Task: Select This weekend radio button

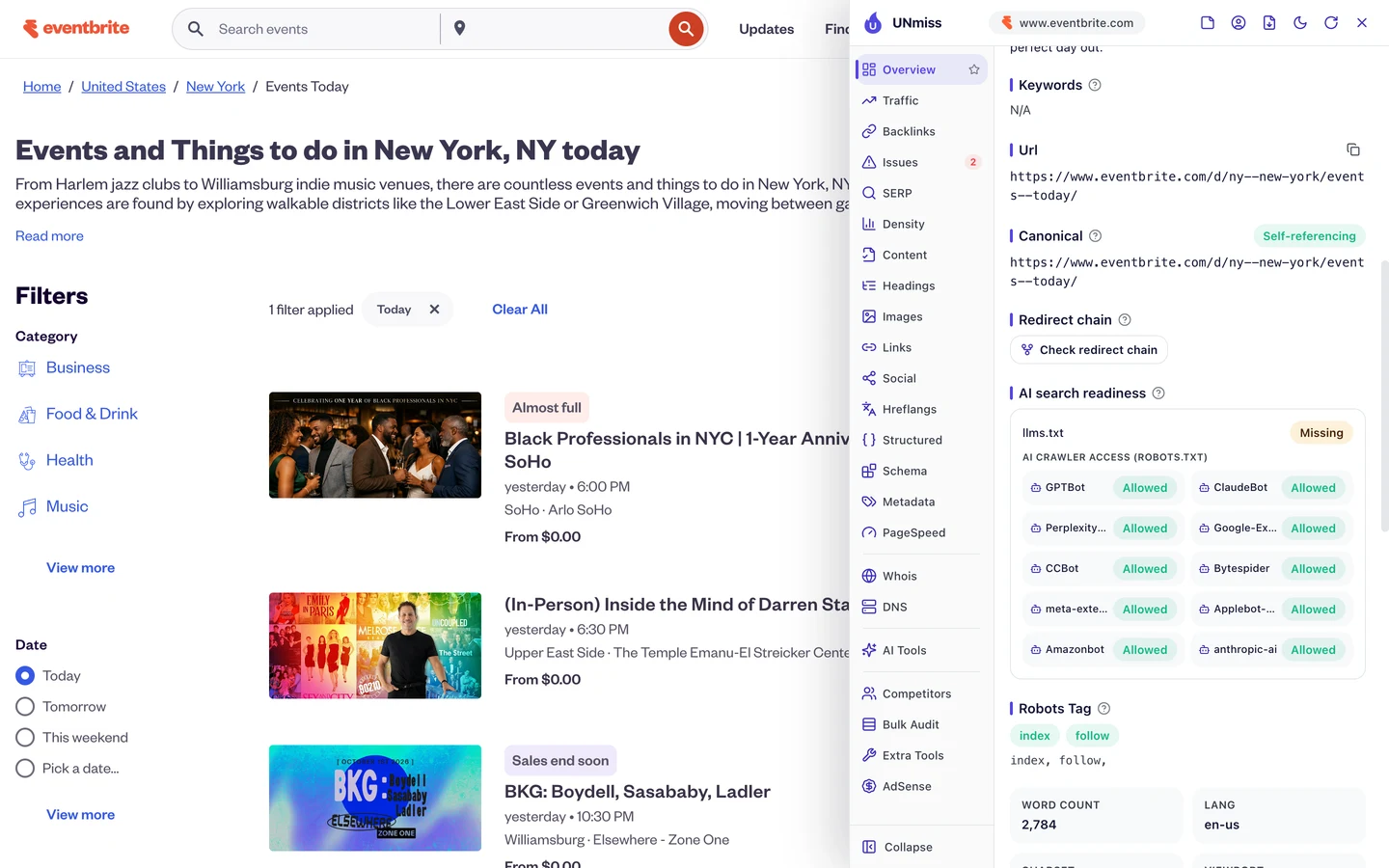Action: [x=25, y=738]
